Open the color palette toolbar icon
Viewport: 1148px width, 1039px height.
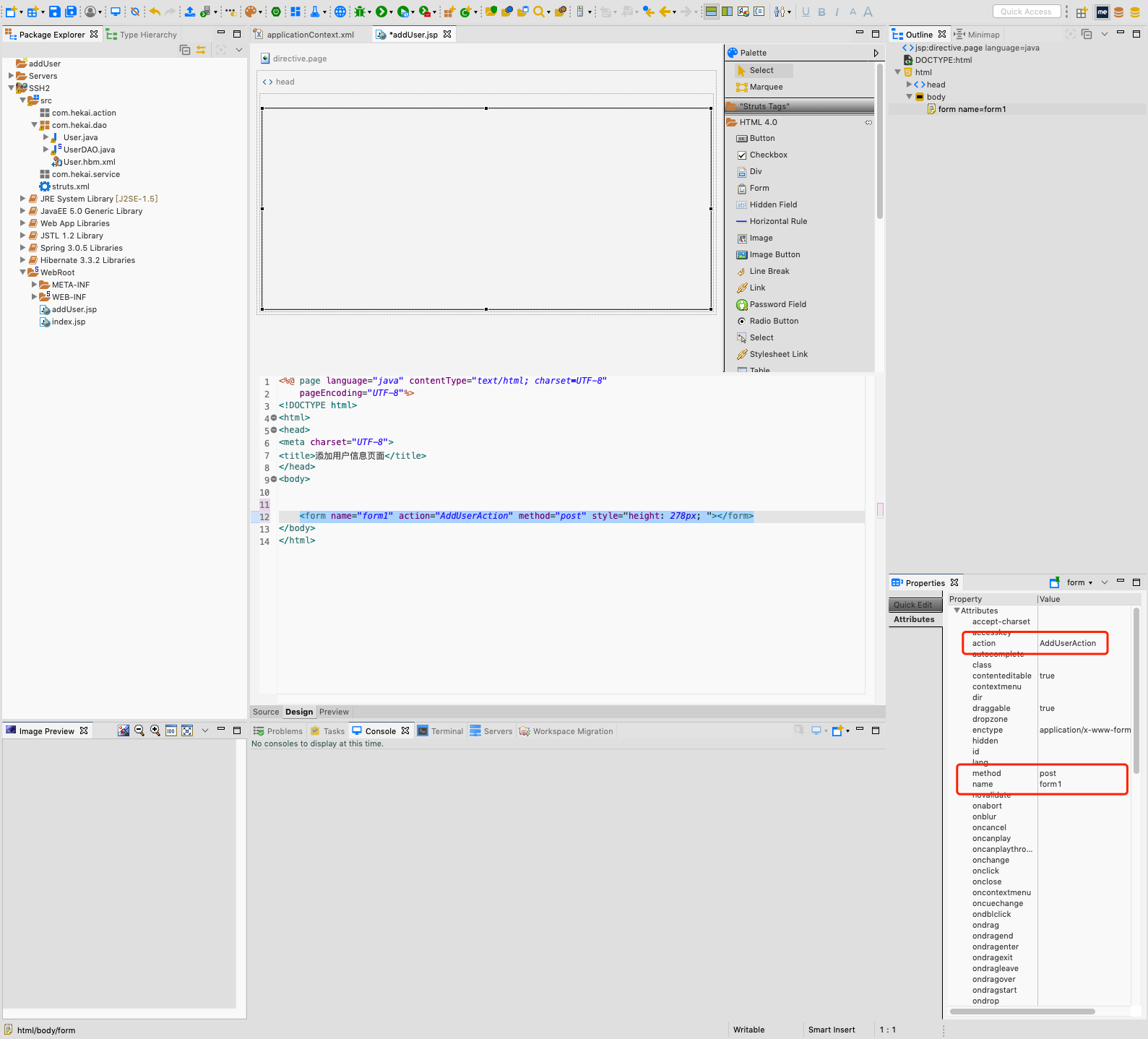pos(250,12)
